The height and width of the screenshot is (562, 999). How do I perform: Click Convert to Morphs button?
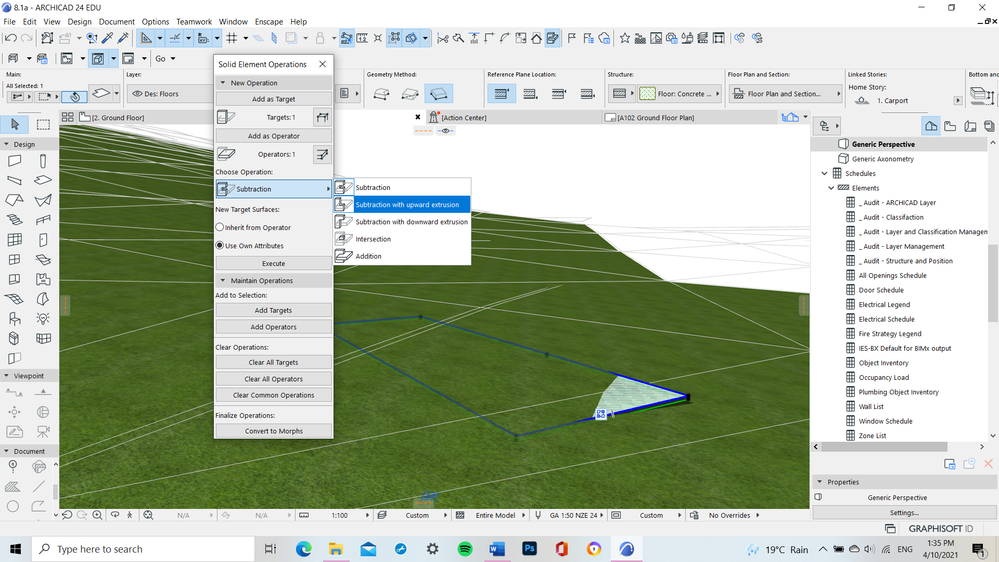[273, 431]
